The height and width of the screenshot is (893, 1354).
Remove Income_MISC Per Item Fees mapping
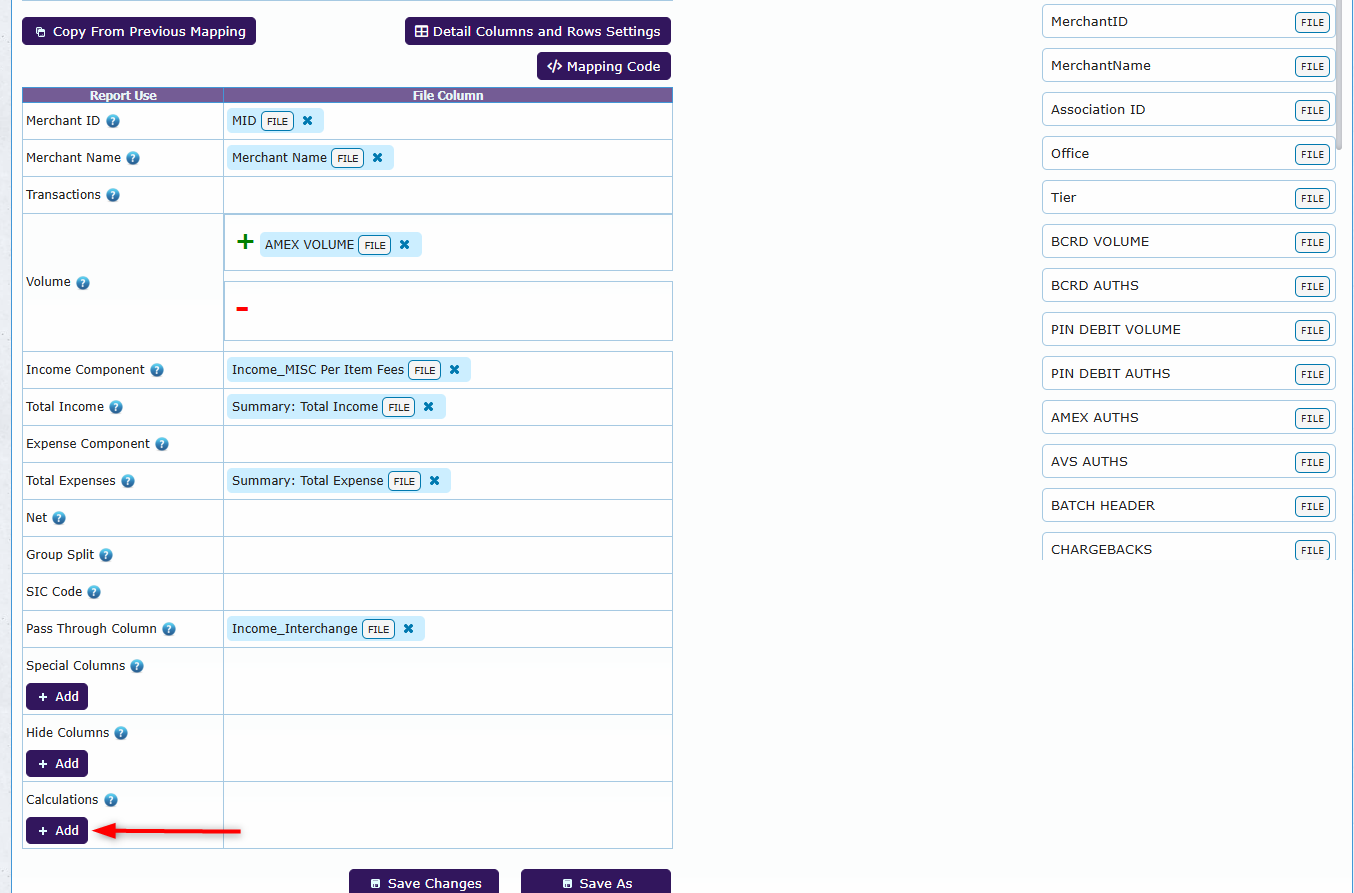454,370
